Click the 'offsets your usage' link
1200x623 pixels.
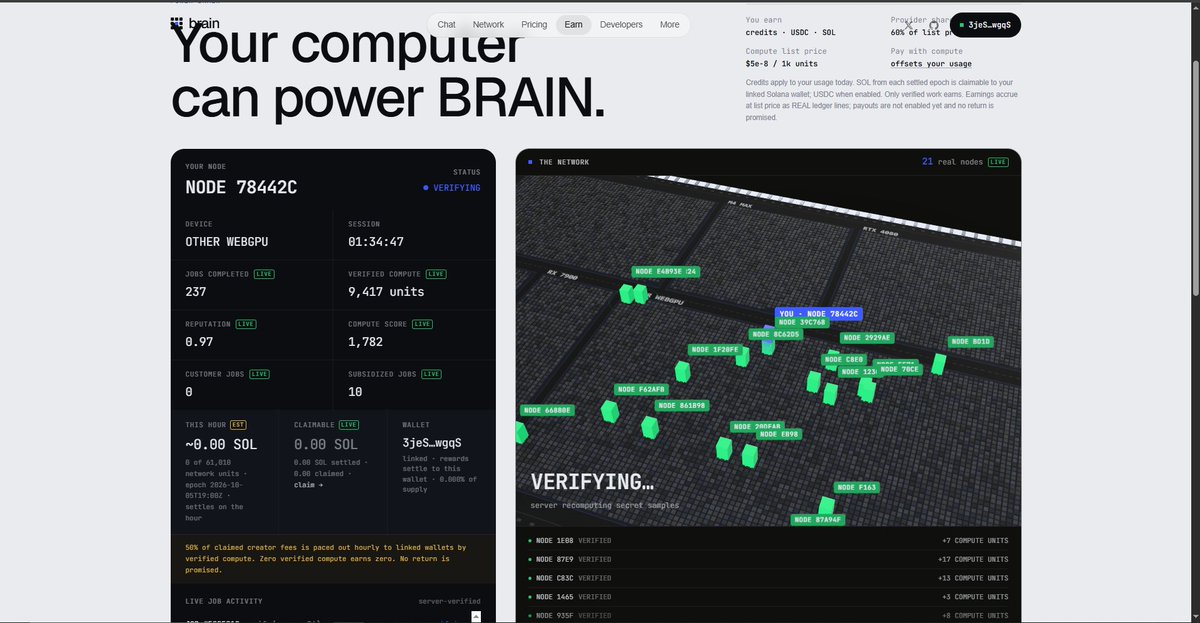931,64
